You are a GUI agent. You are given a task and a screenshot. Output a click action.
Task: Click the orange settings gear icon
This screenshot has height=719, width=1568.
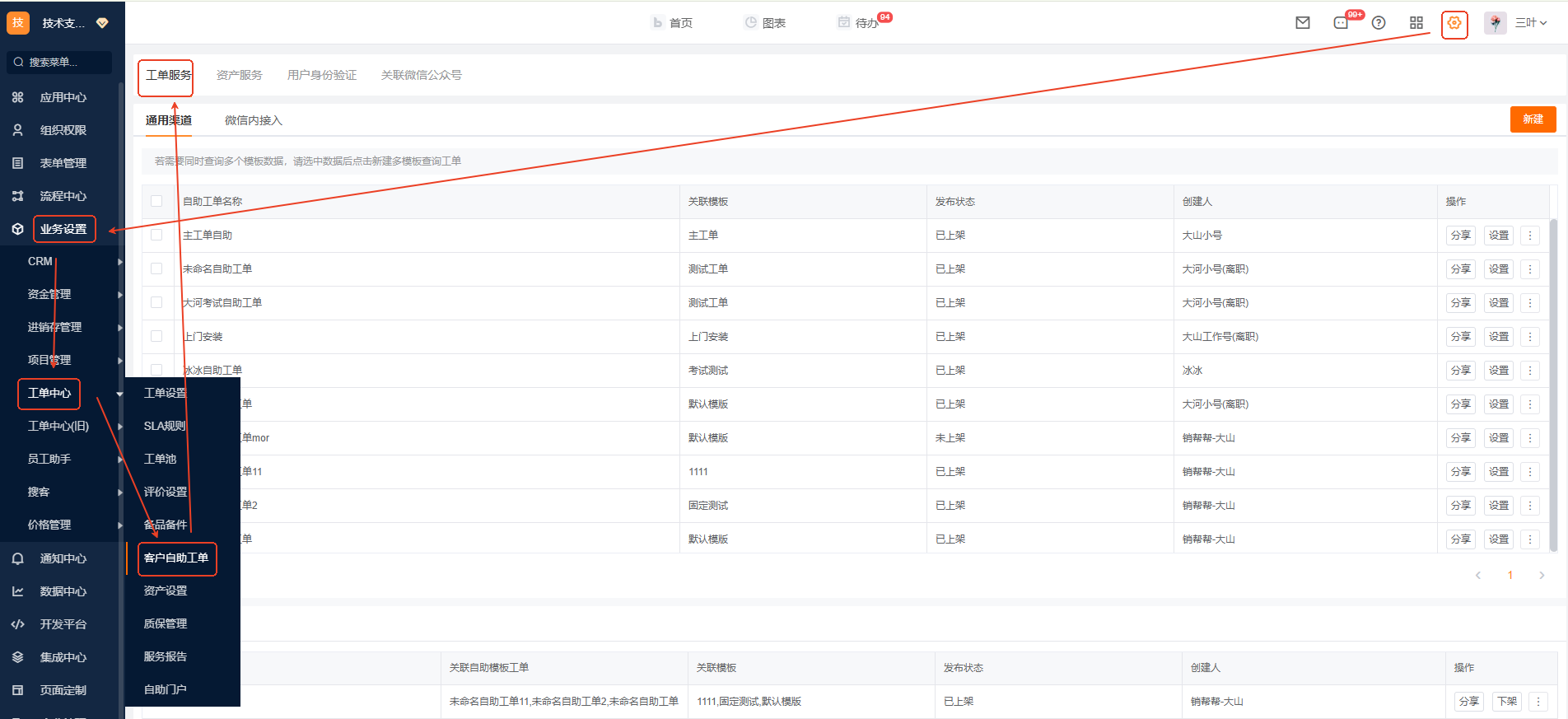[1454, 23]
